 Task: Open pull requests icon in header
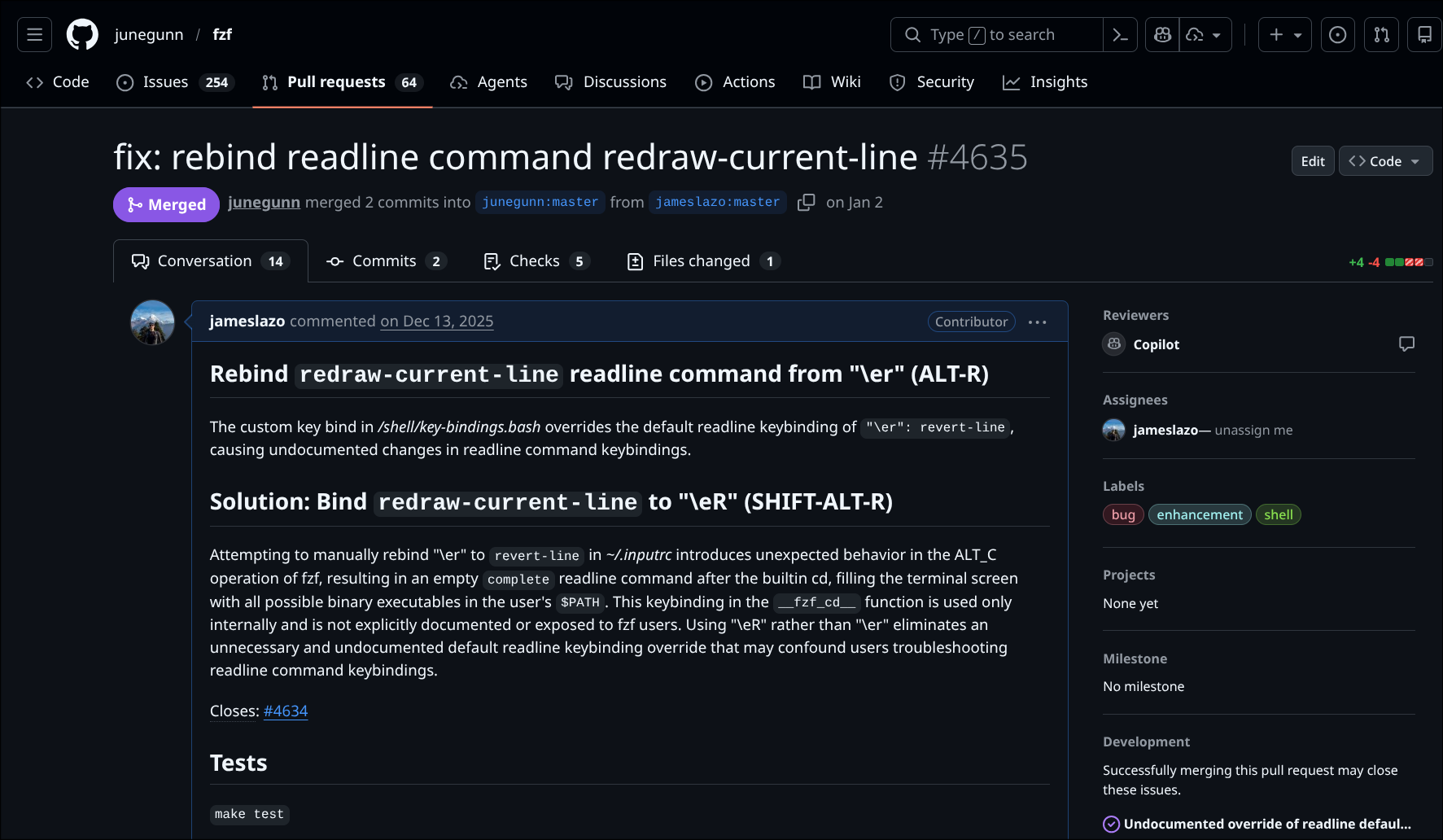click(x=1381, y=34)
